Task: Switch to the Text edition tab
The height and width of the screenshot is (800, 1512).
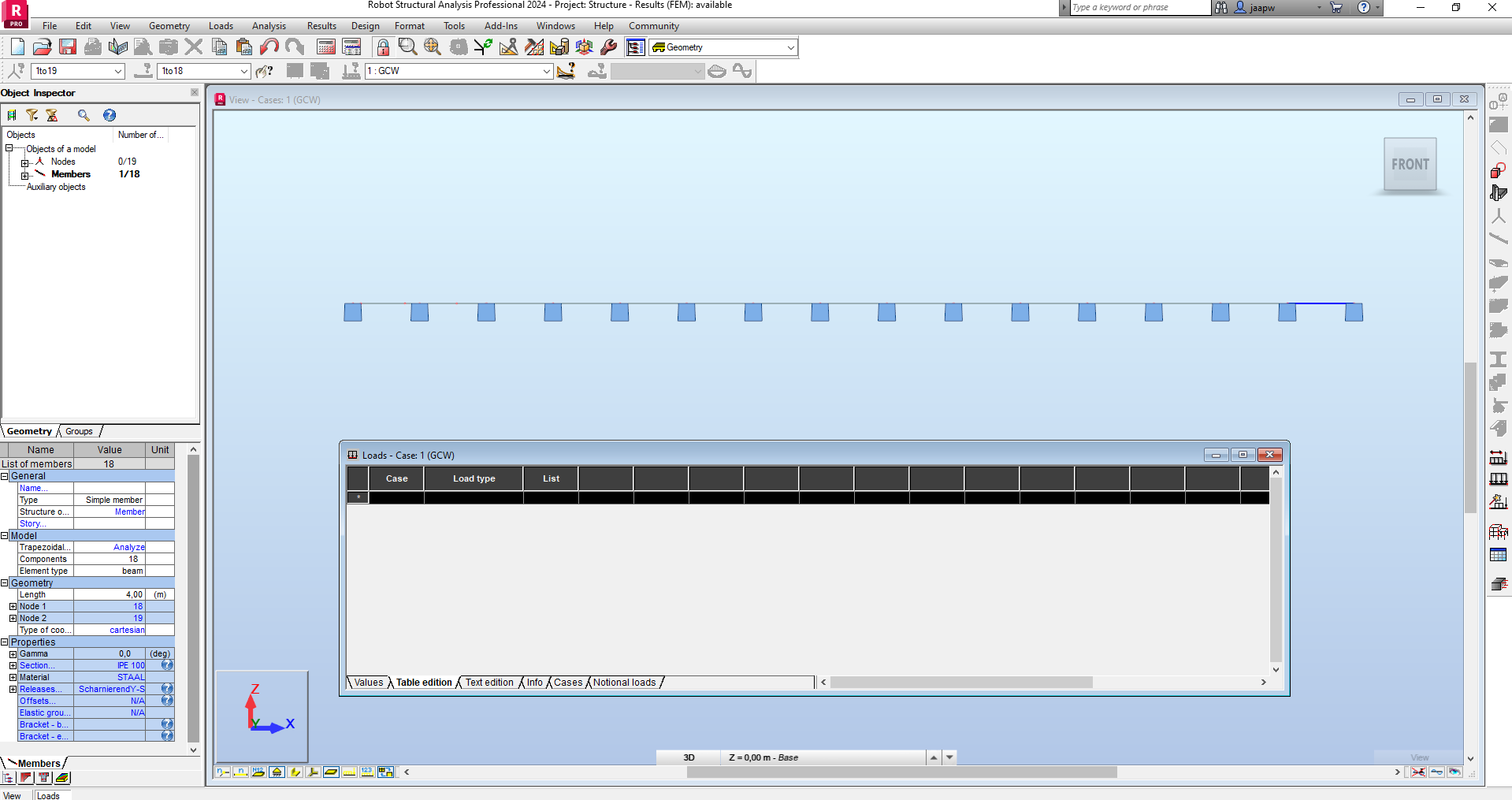Action: coord(489,683)
